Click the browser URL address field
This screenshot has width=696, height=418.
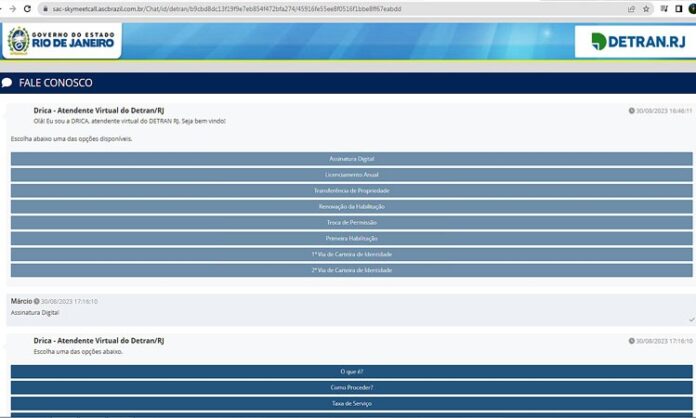300,8
